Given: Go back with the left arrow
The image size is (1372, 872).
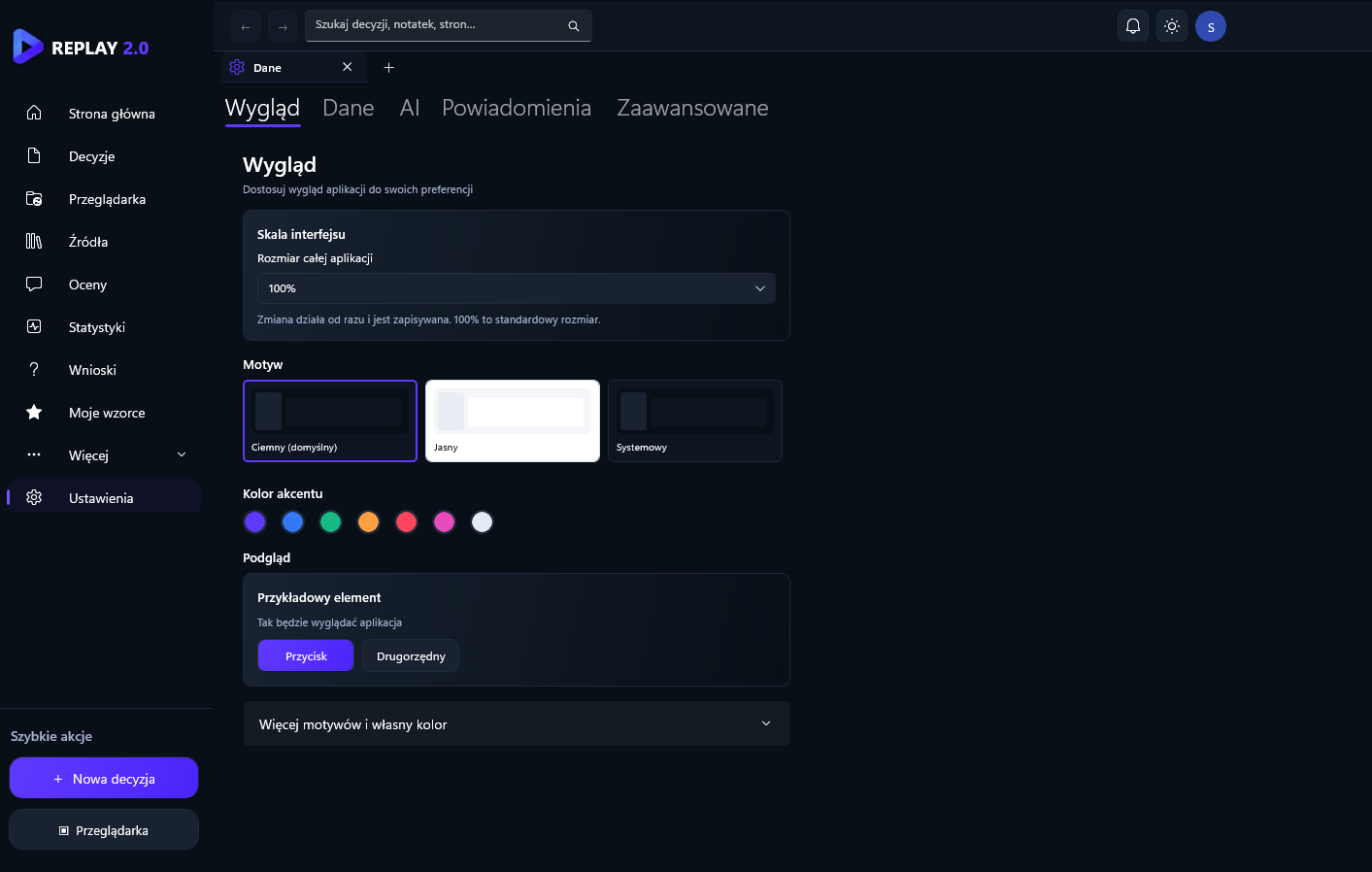Looking at the screenshot, I should coord(246,26).
